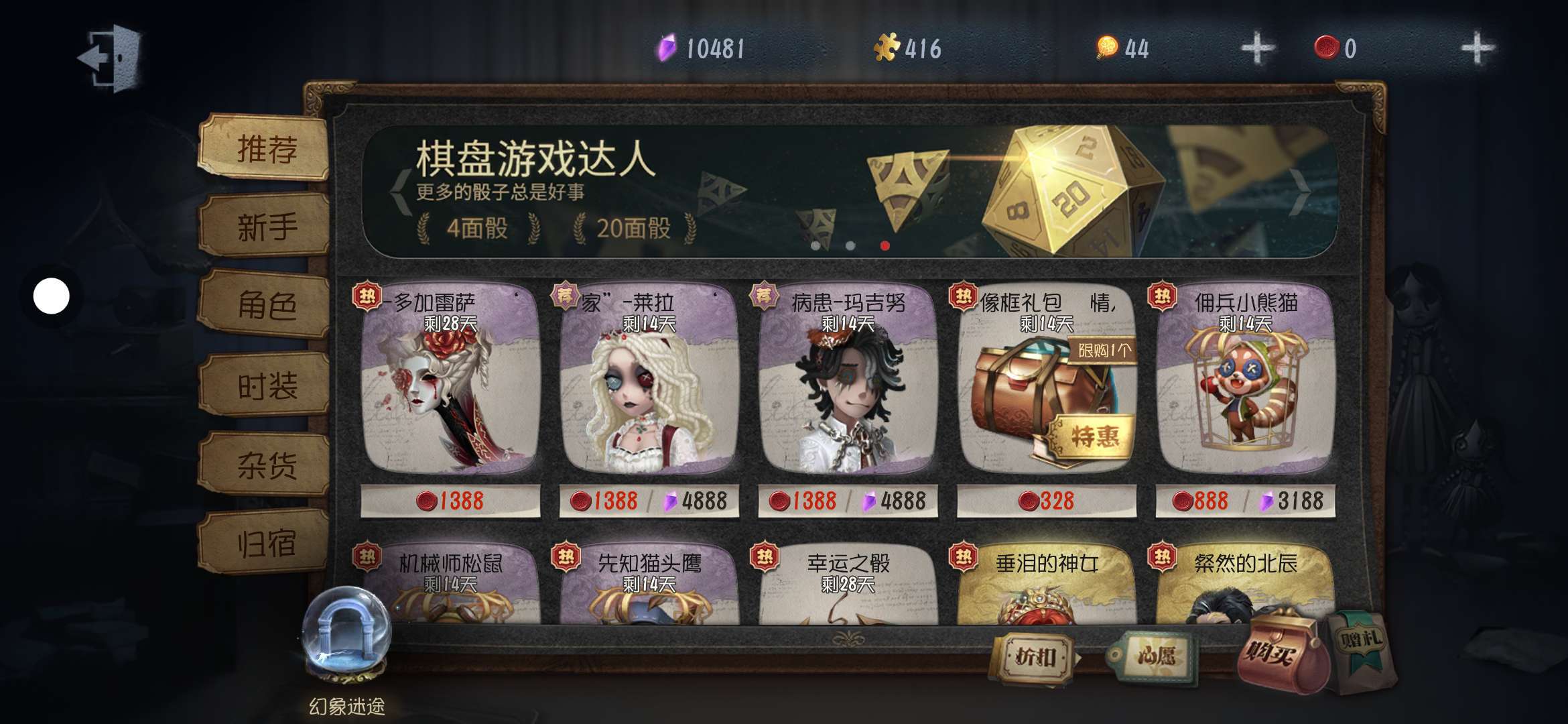Screen dimensions: 1568x724
Task: Open the 角色 category tab
Action: tap(266, 306)
